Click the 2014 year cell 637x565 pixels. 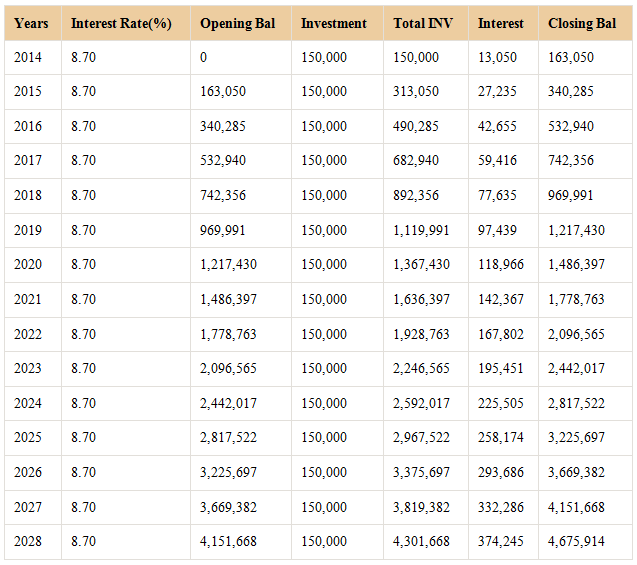[x=28, y=58]
